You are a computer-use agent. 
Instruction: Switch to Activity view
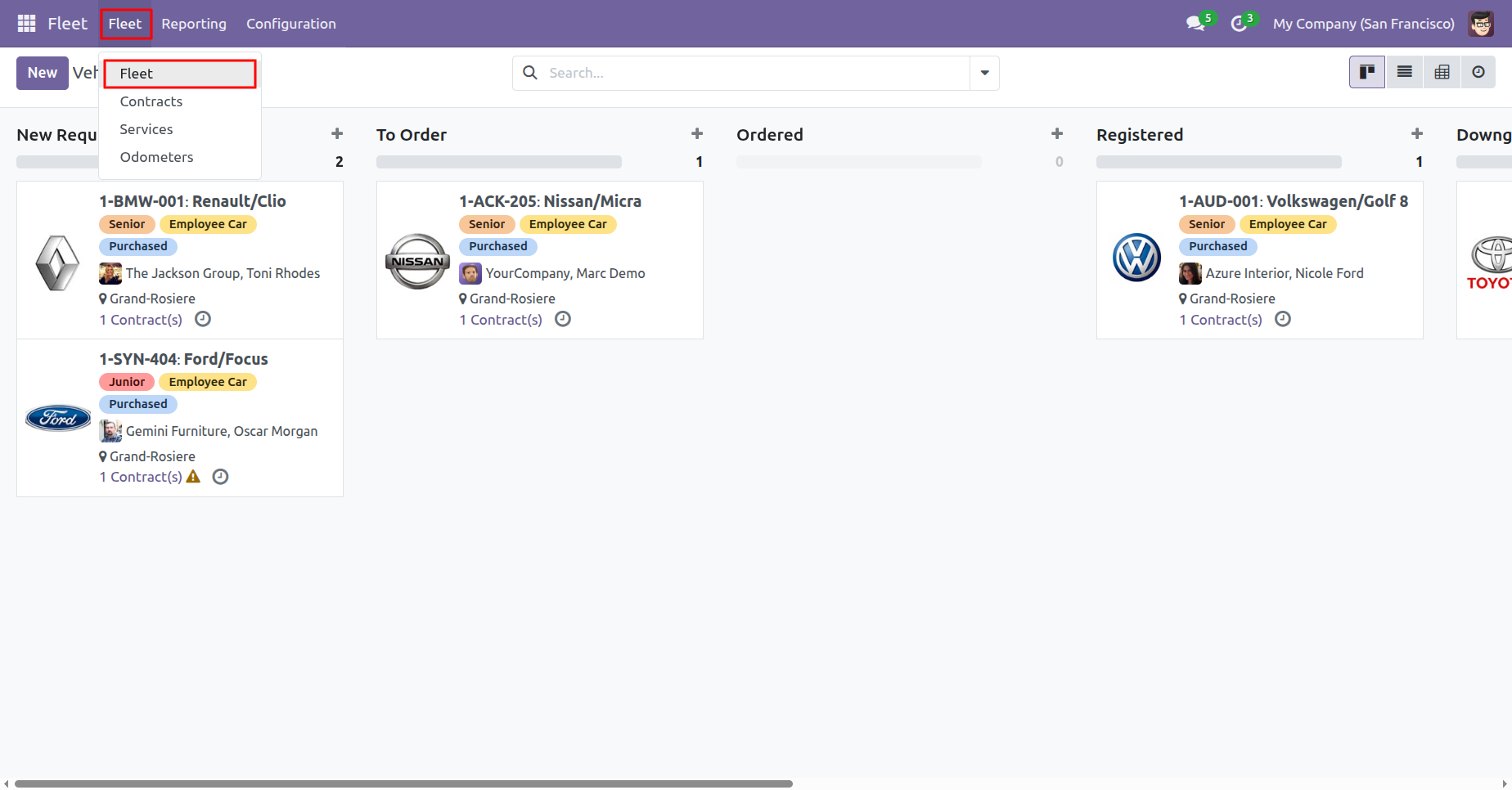click(x=1478, y=72)
